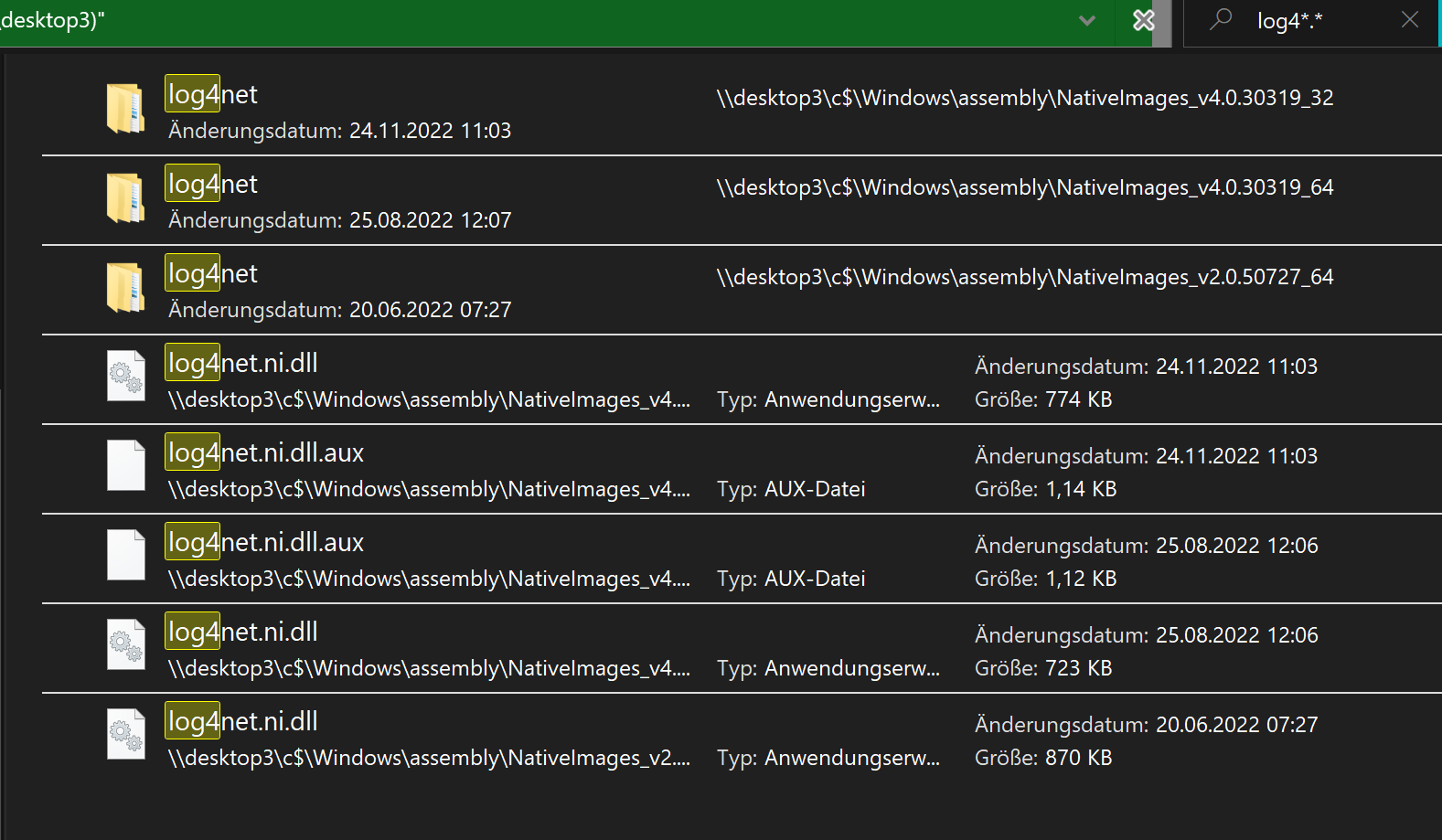Click the search magnifier icon

1221,19
